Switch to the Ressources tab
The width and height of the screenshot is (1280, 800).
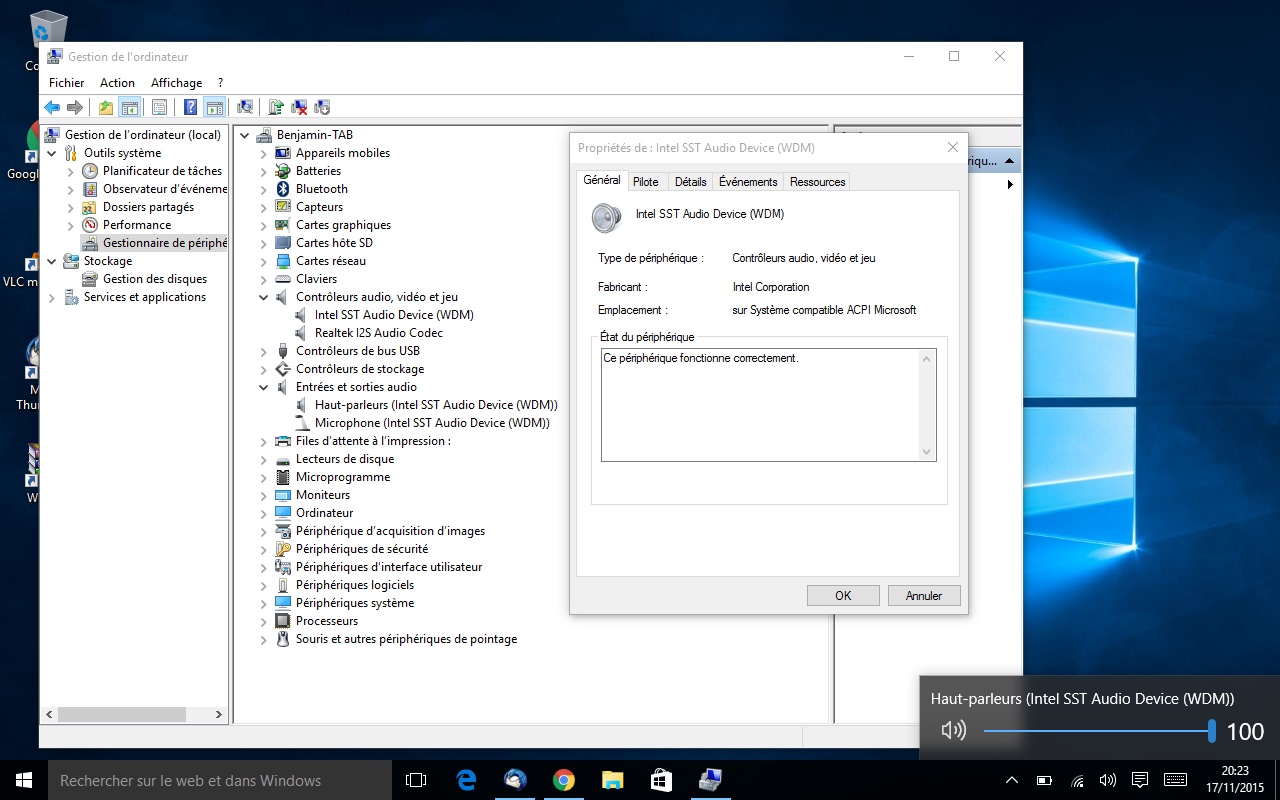pyautogui.click(x=817, y=181)
